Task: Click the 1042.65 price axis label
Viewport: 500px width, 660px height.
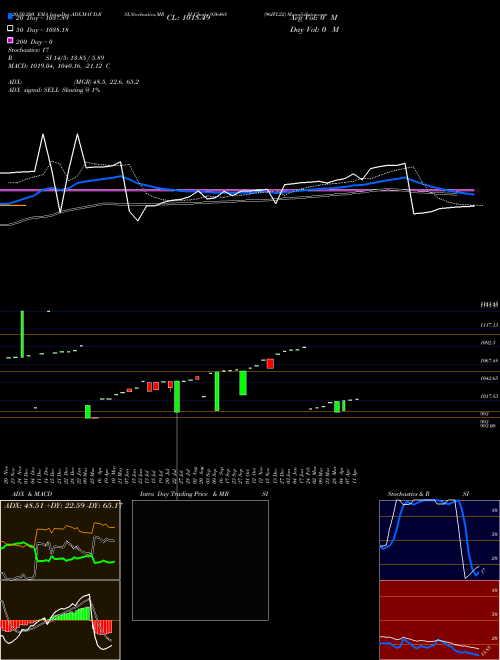Action: coord(489,378)
